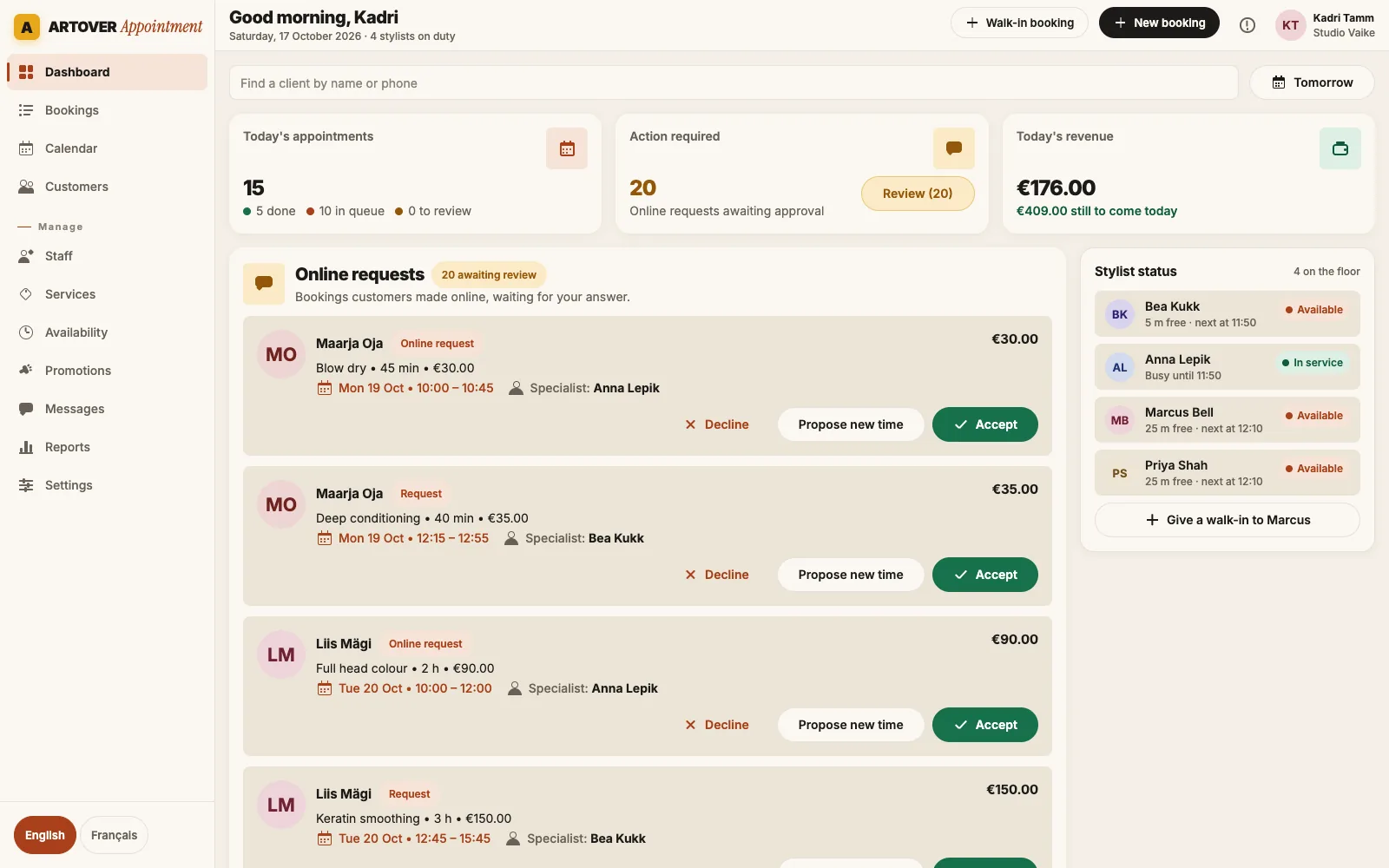Click the Online requests speech bubble icon
Screen dimensions: 1389x868
coord(264,284)
